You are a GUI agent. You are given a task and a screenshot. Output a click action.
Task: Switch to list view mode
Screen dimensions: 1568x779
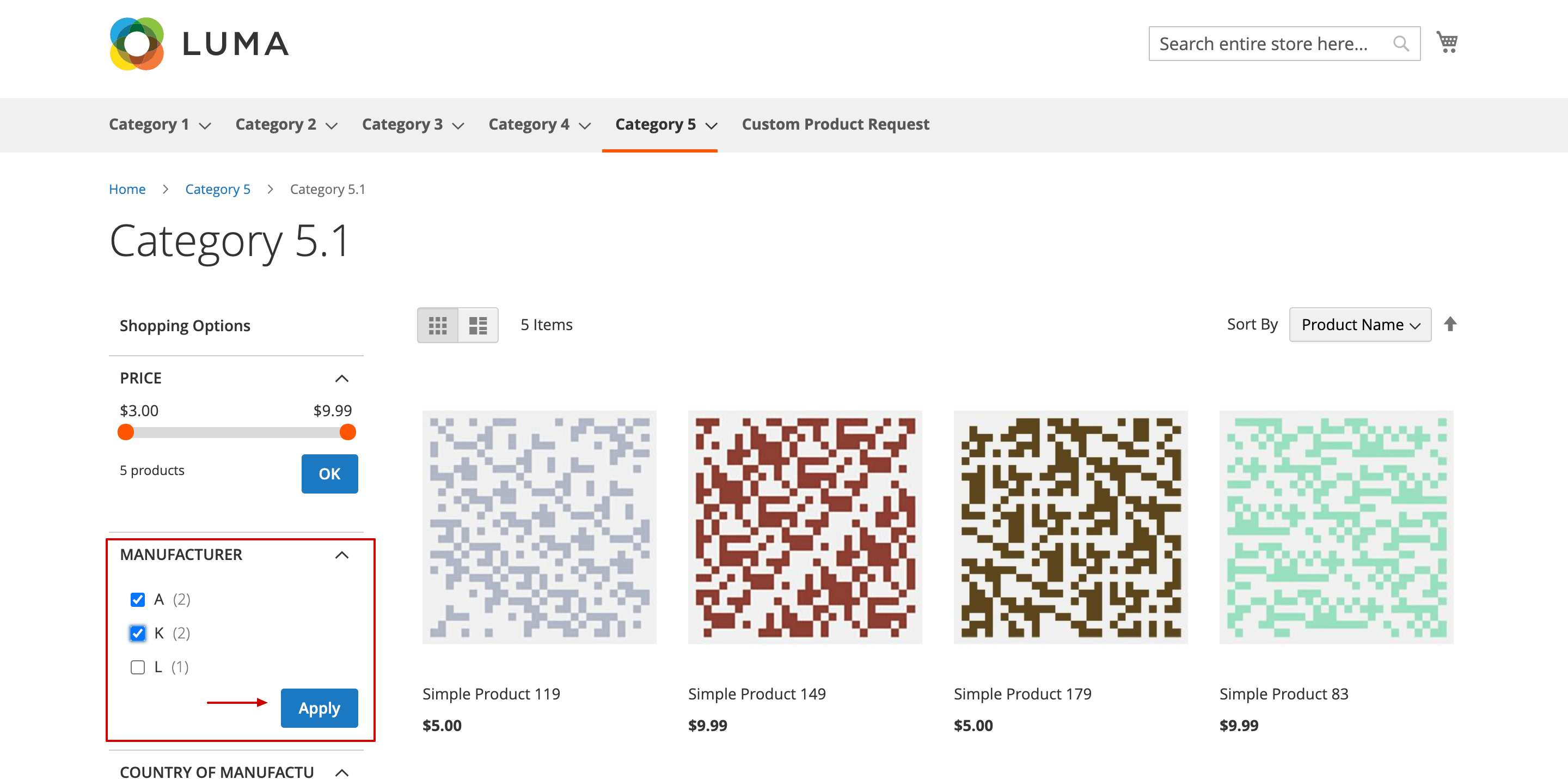pyautogui.click(x=479, y=325)
